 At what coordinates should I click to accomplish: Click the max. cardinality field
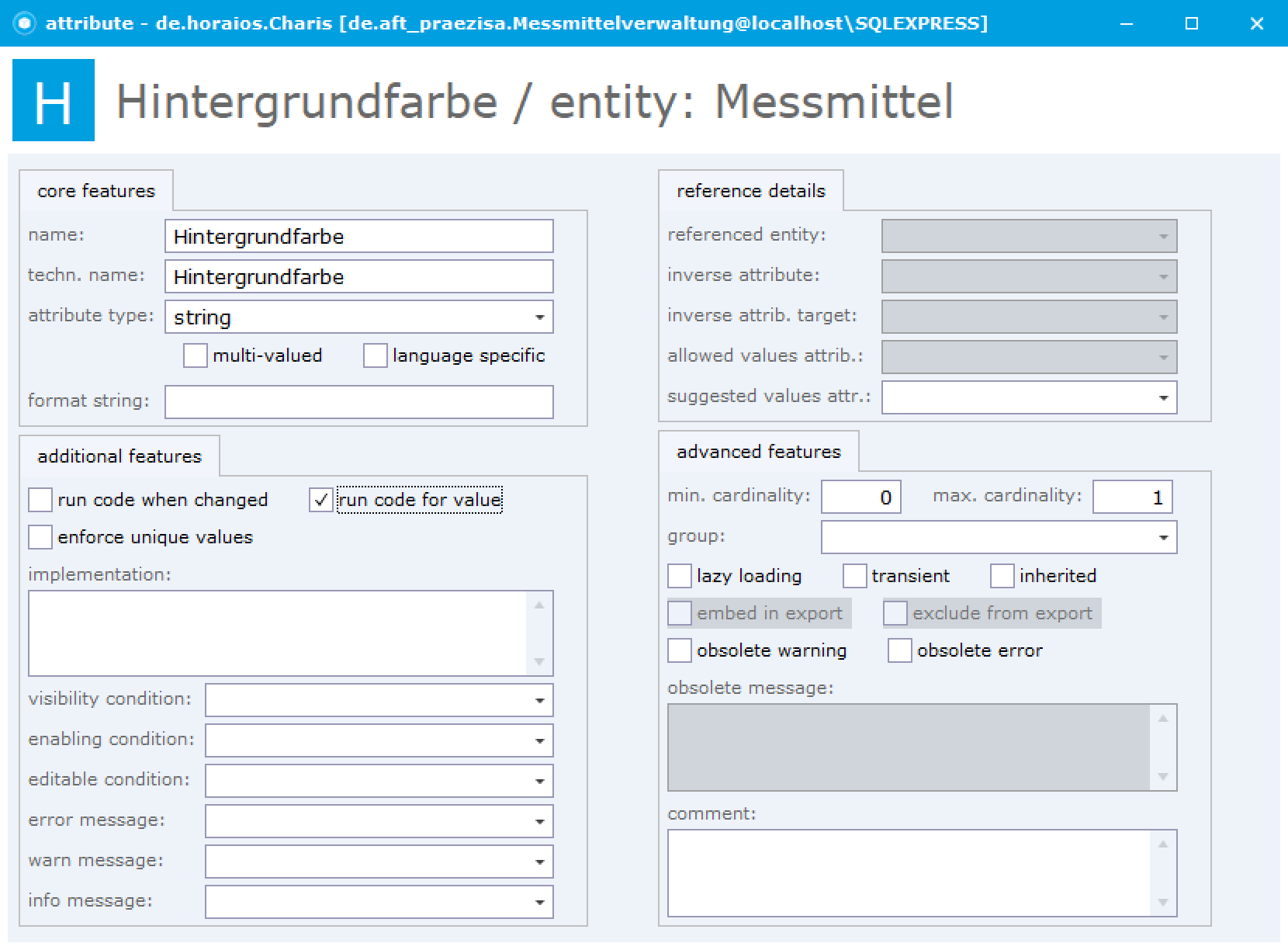coord(1133,497)
